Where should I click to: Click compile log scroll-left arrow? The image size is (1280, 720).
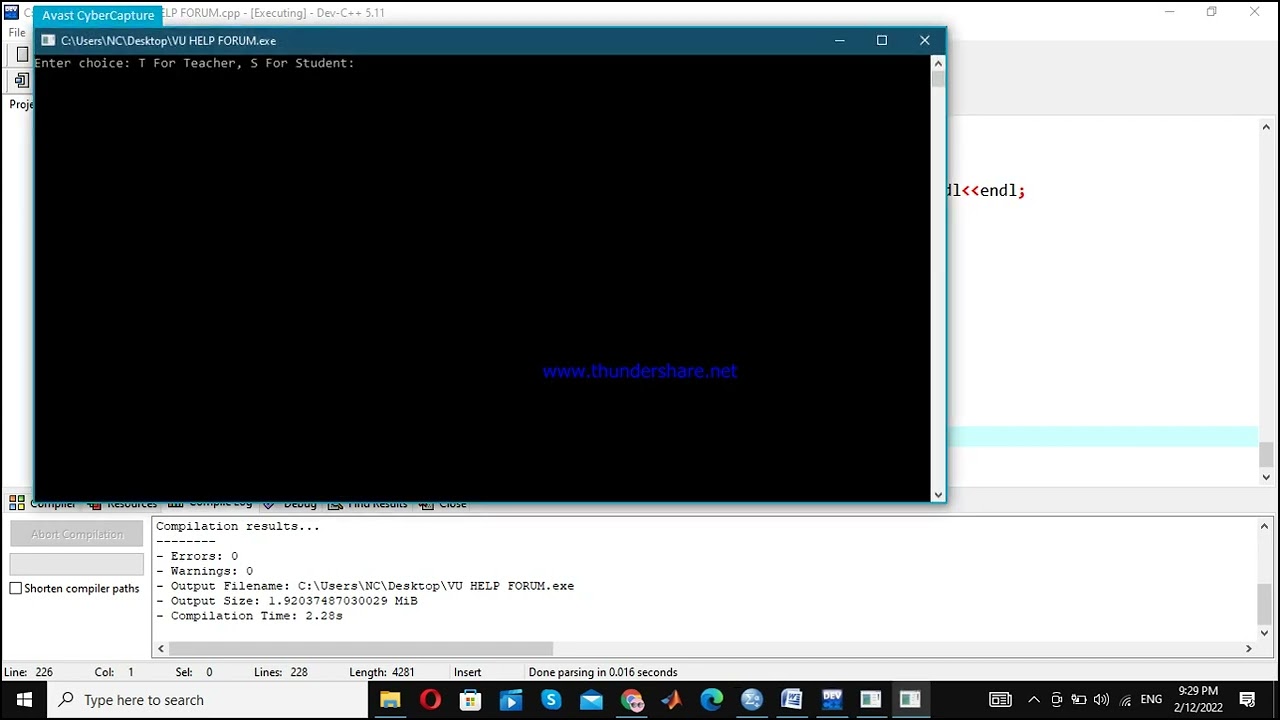pyautogui.click(x=161, y=648)
